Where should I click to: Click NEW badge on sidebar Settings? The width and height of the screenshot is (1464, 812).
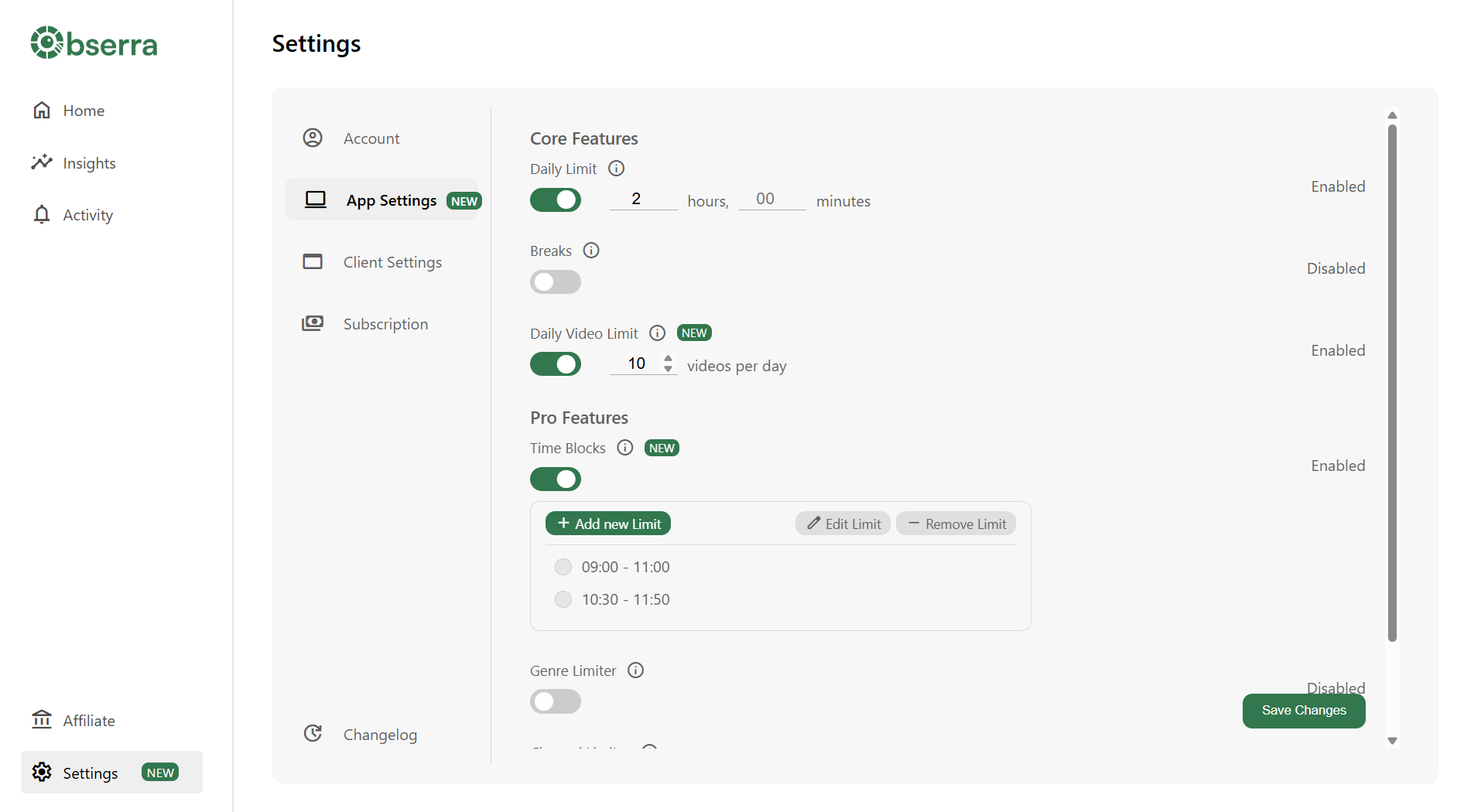[x=160, y=773]
